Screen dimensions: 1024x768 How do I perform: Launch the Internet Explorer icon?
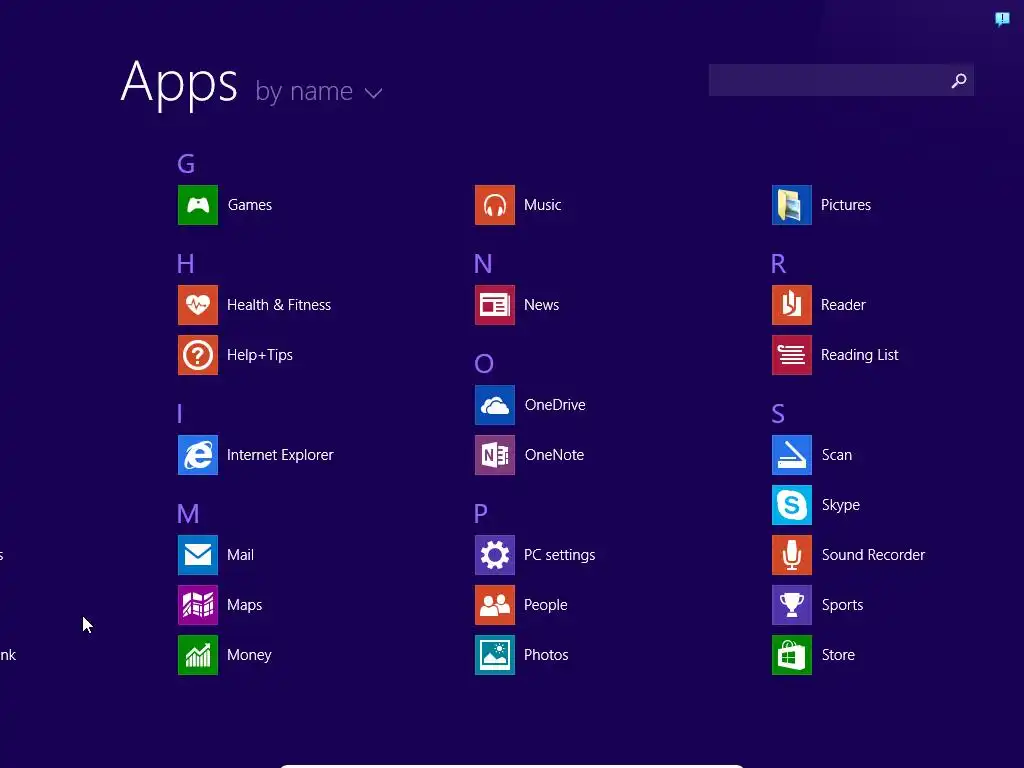pos(198,455)
